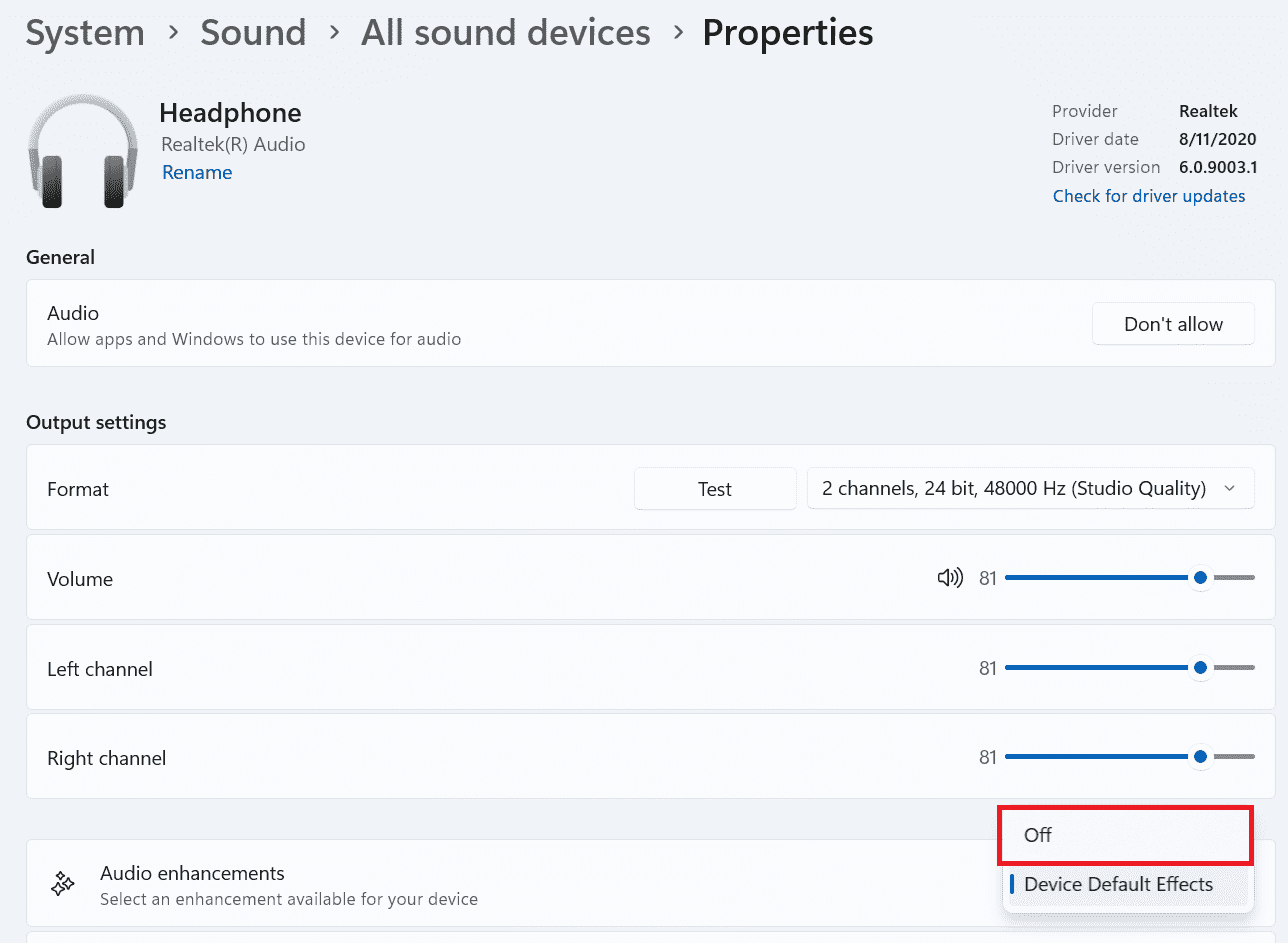
Task: Click the chevron between Sound and All sound devices
Action: point(333,33)
